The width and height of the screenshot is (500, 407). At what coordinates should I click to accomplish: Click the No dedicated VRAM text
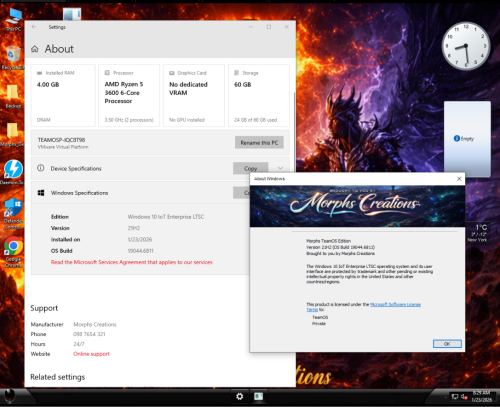188,89
